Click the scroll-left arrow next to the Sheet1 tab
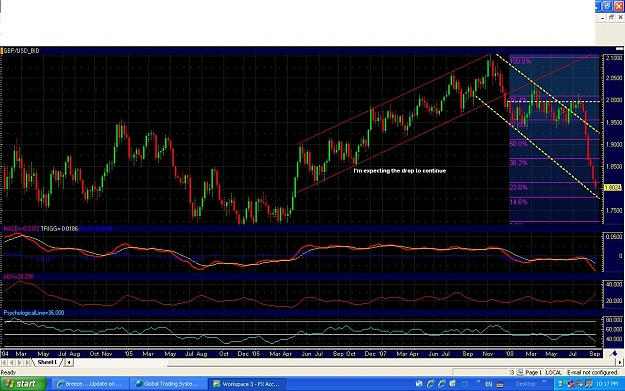The height and width of the screenshot is (391, 625). pos(69,362)
